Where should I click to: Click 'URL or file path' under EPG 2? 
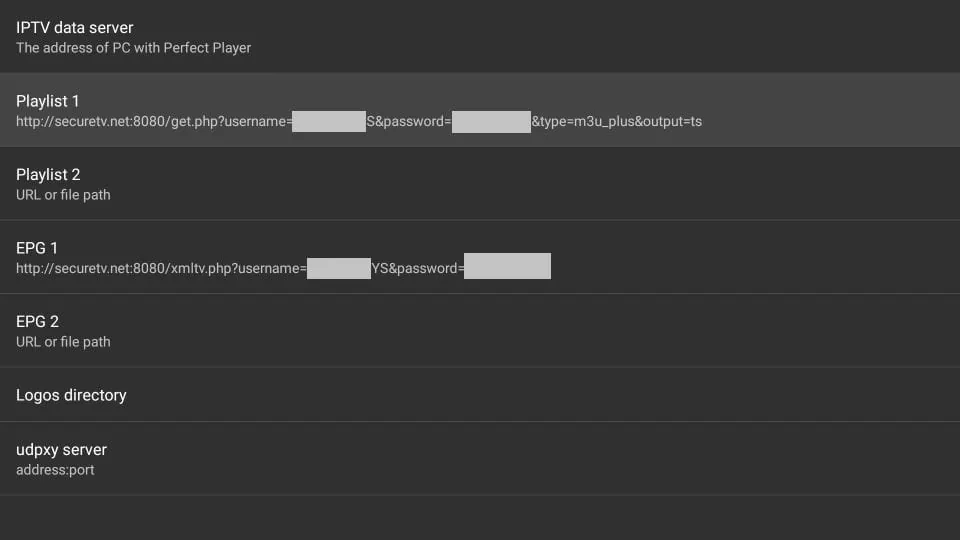(63, 342)
